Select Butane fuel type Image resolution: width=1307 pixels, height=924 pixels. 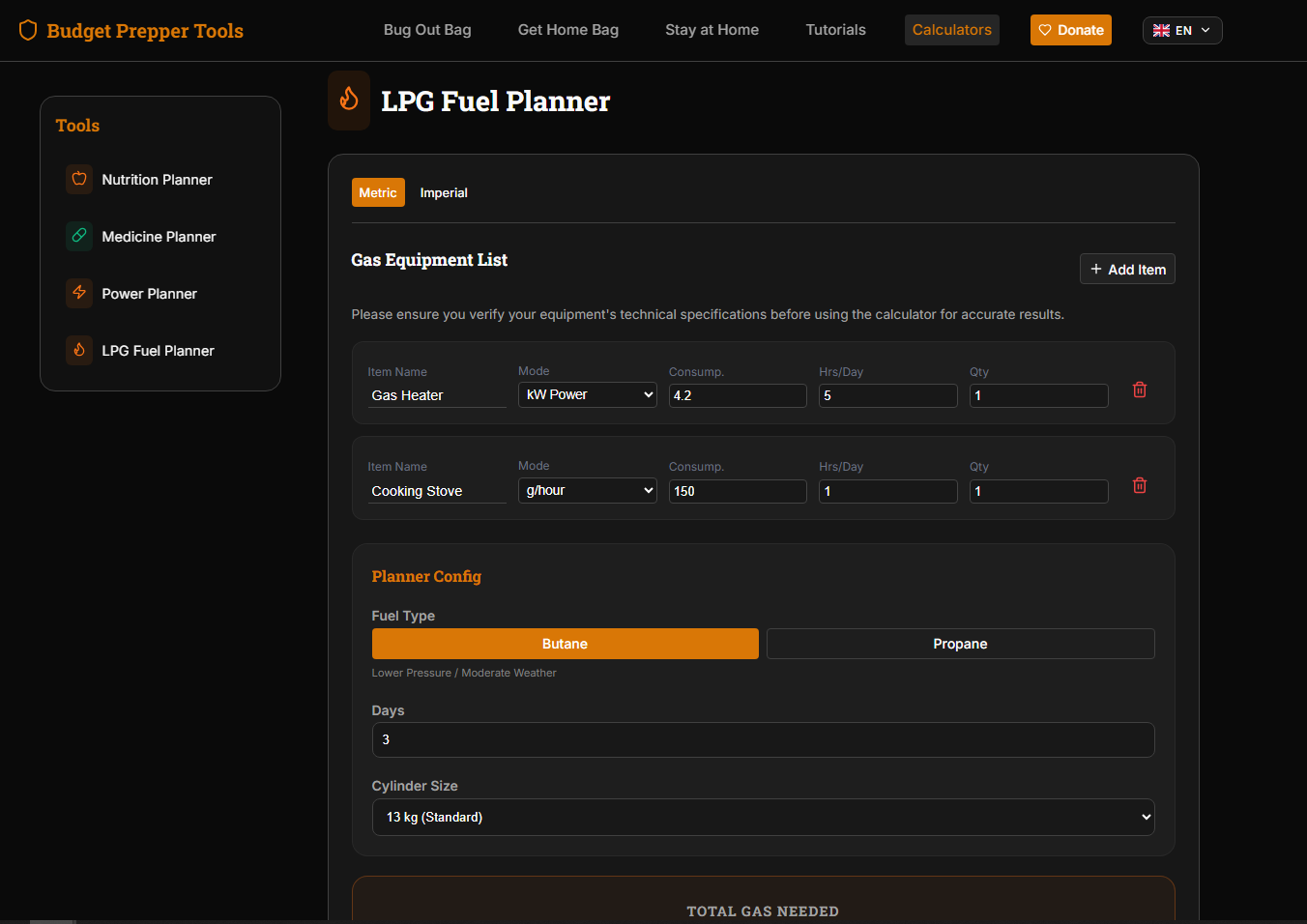coord(566,644)
